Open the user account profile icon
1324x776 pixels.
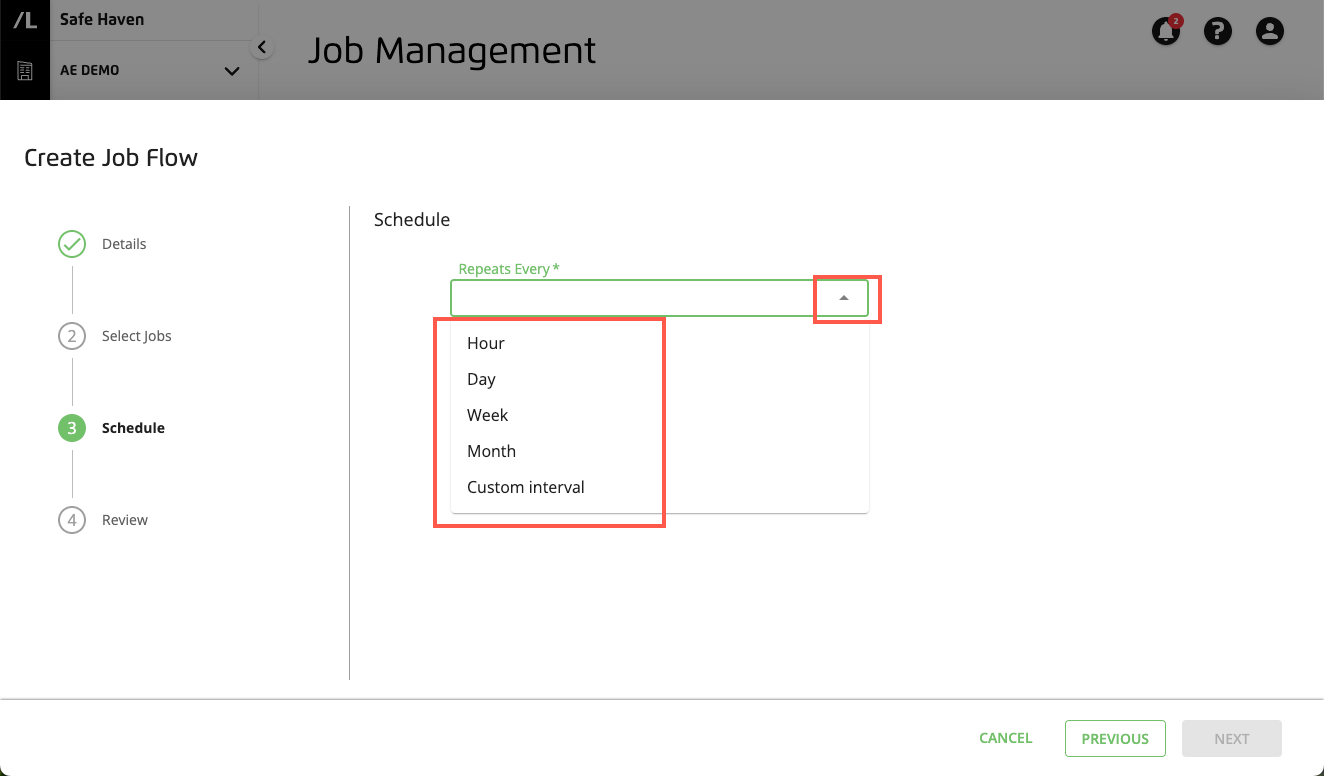[1270, 31]
